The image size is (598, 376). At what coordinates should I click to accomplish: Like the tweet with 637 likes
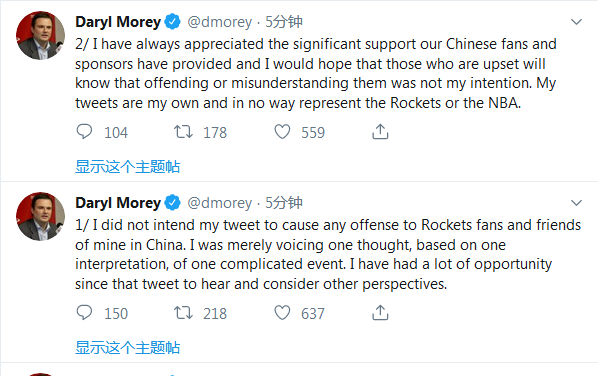(x=282, y=313)
